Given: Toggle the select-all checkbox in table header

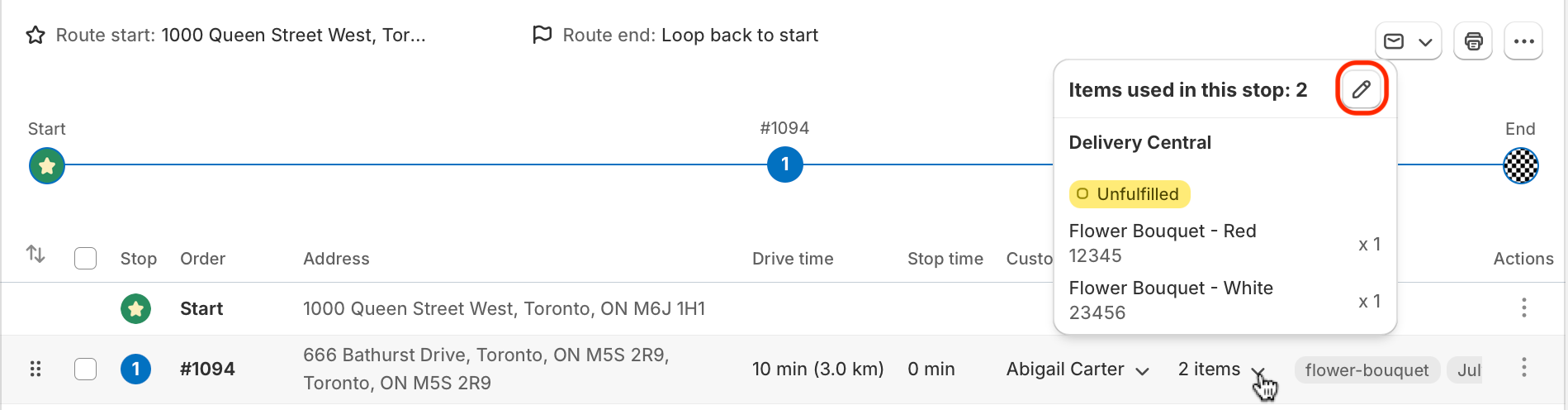Looking at the screenshot, I should click(85, 259).
